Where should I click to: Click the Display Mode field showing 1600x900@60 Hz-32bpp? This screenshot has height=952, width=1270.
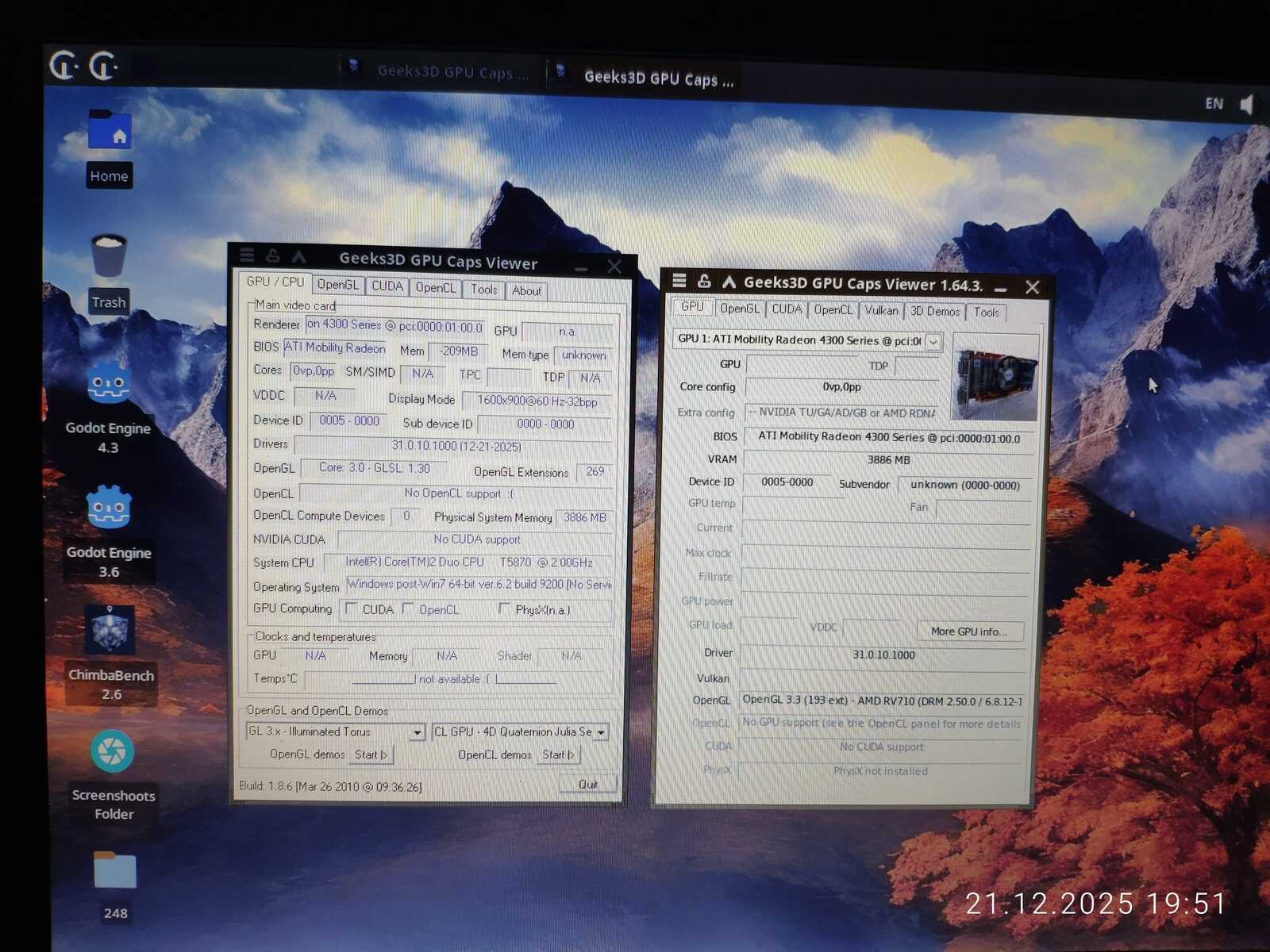coord(537,401)
